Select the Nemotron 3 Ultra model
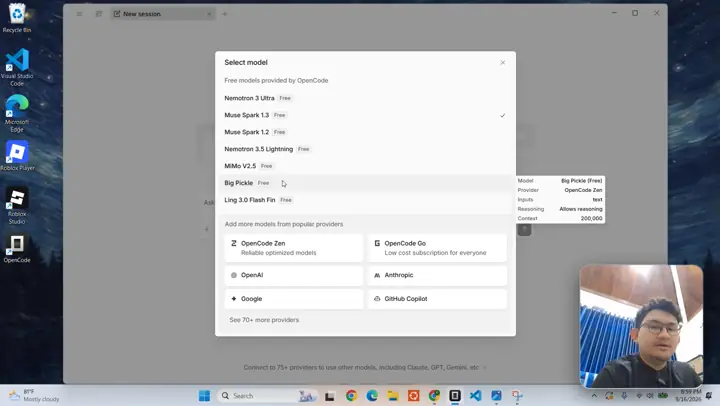 (365, 98)
